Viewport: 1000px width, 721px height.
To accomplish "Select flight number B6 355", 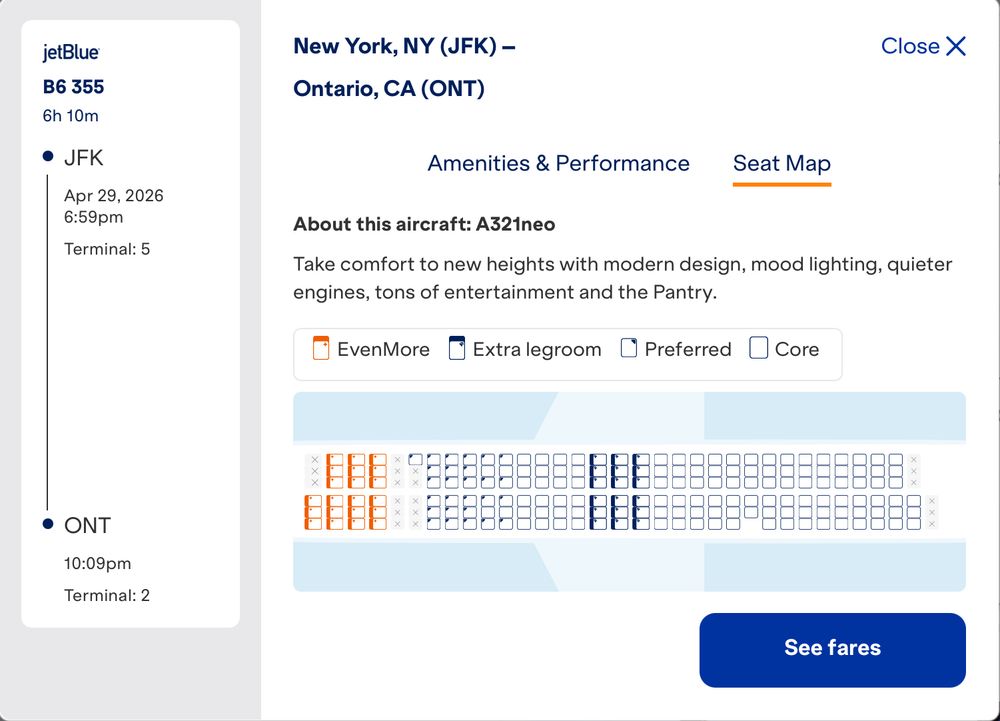I will [x=73, y=87].
